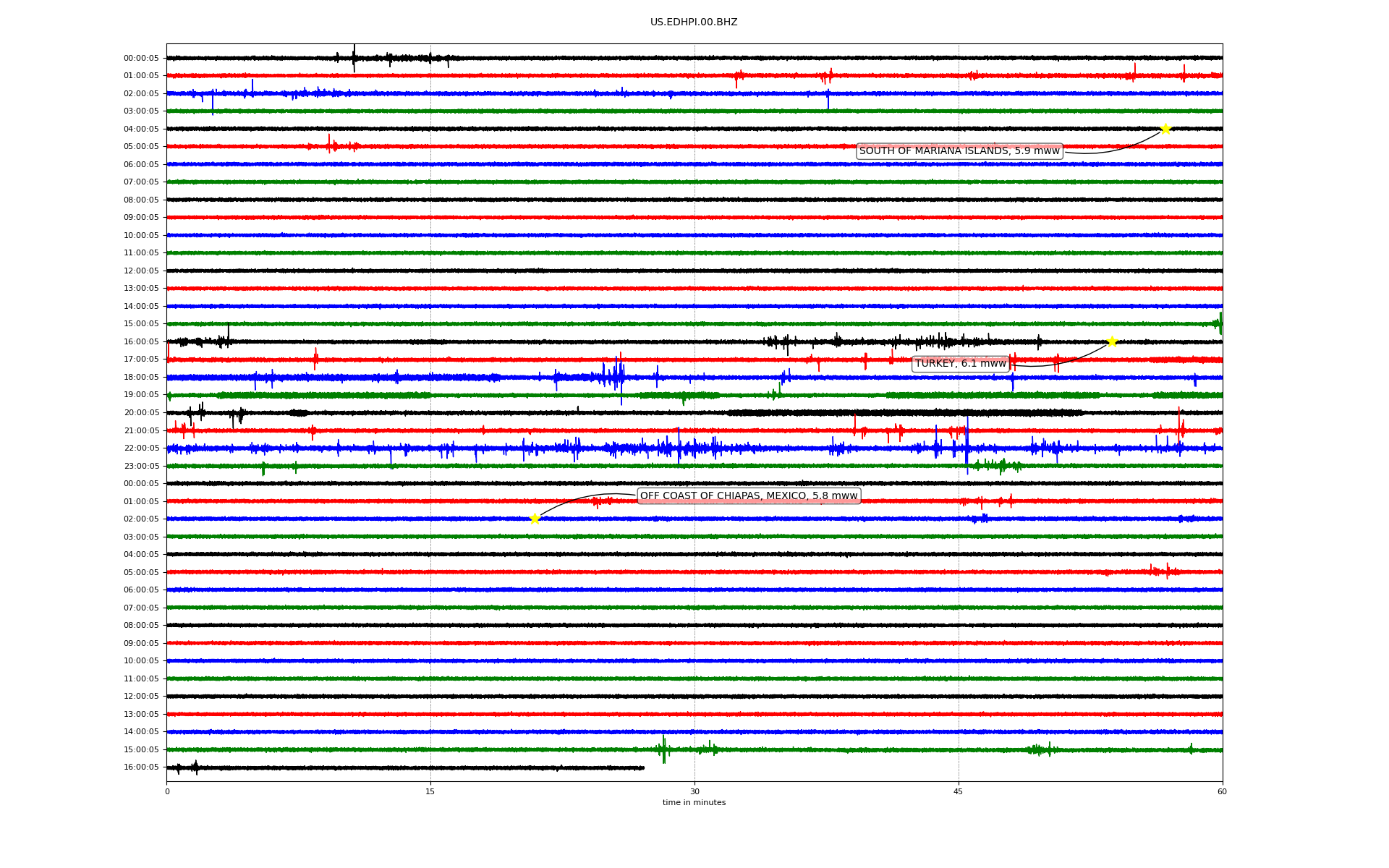Image resolution: width=1389 pixels, height=868 pixels.
Task: Click the 21:00:05 time label
Action: [141, 431]
